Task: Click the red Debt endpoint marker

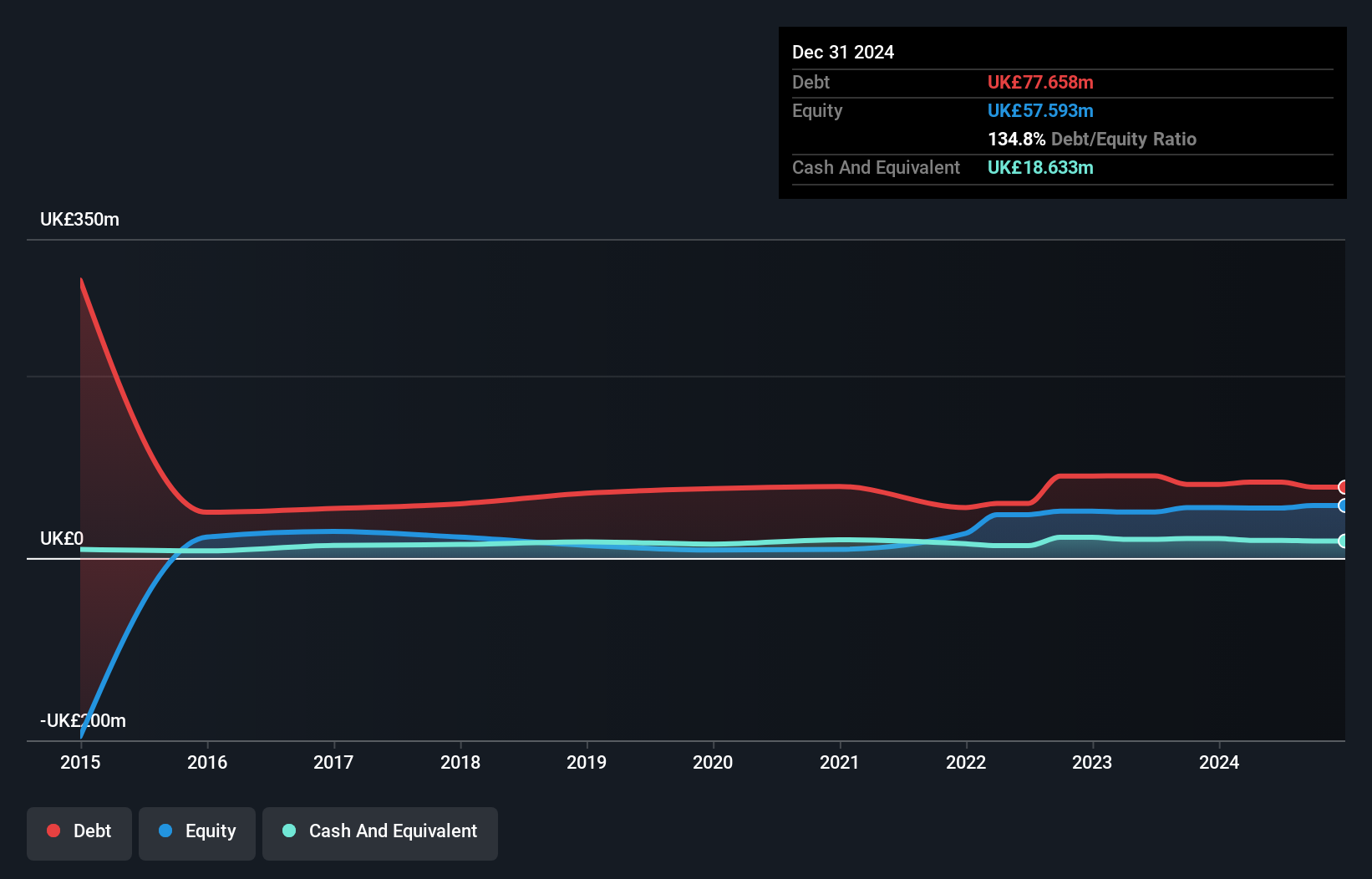Action: point(1344,487)
